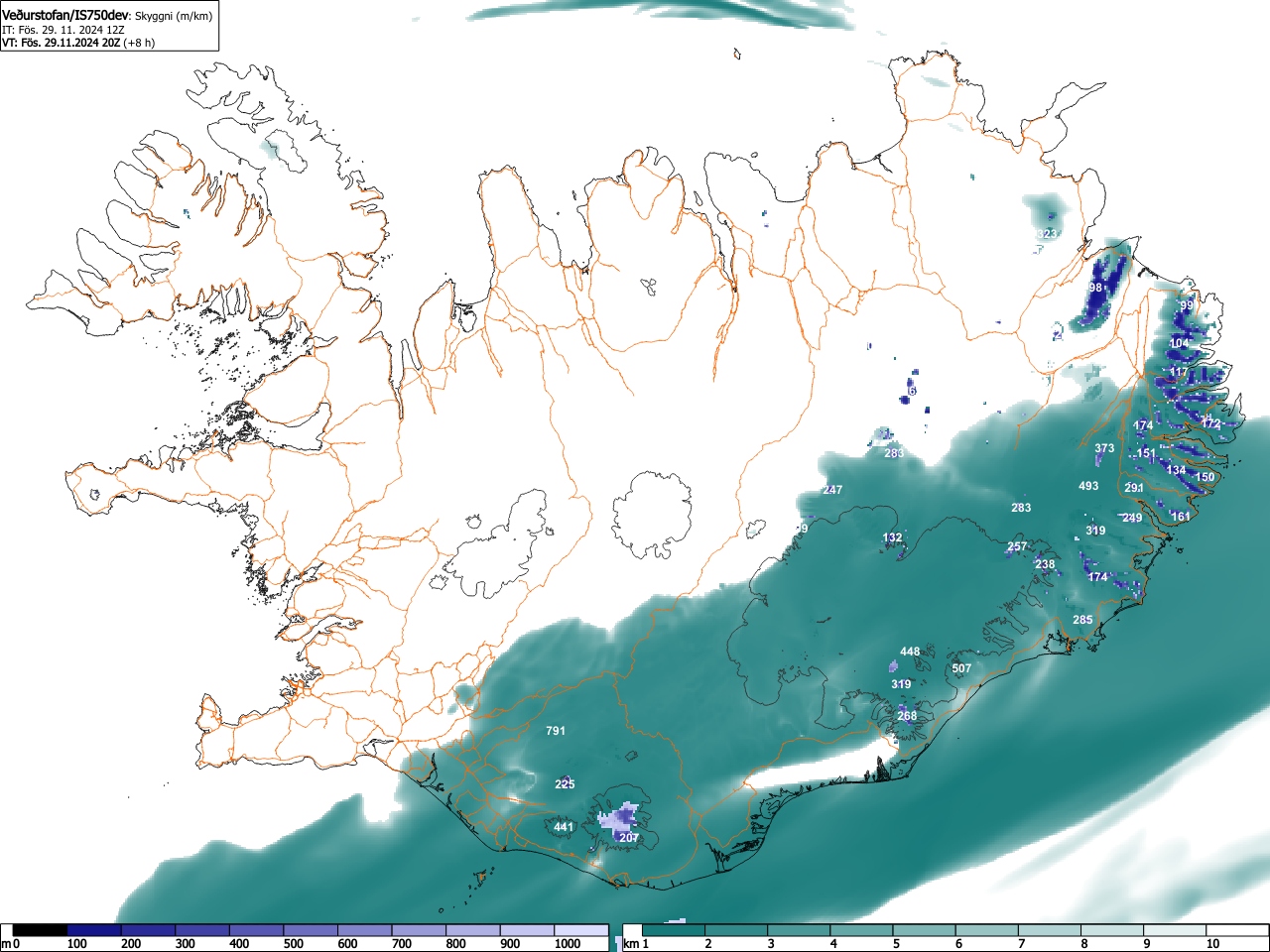The height and width of the screenshot is (952, 1270).
Task: Click the visibility value 791 on the map
Action: [x=556, y=731]
